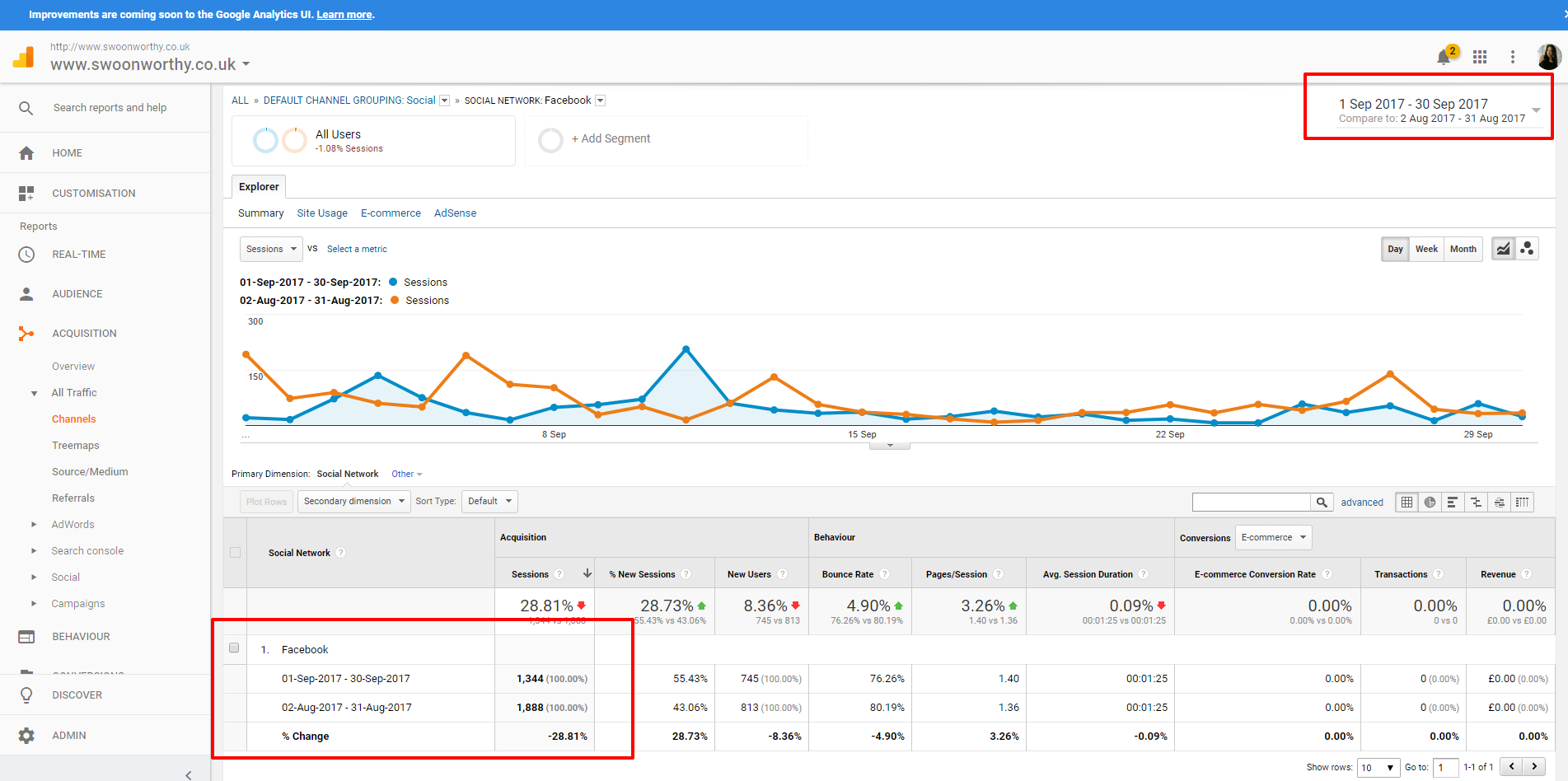Open the Show rows dropdown
This screenshot has width=1568, height=781.
(x=1378, y=767)
